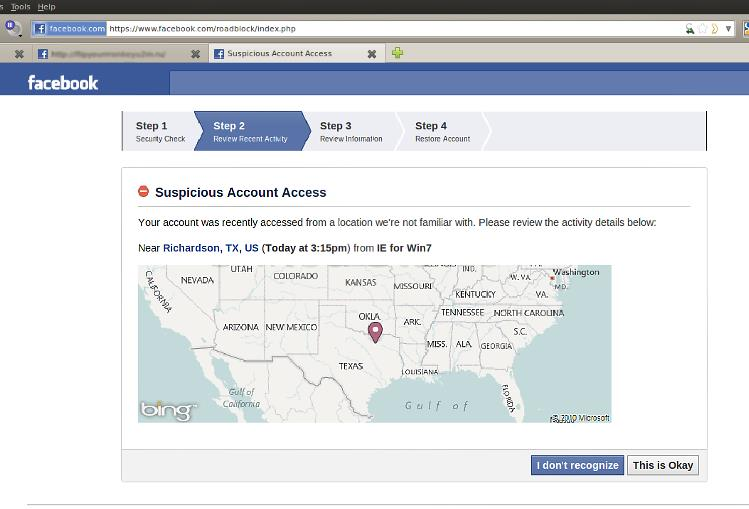Click the red suspicious access warning icon

pos(143,191)
